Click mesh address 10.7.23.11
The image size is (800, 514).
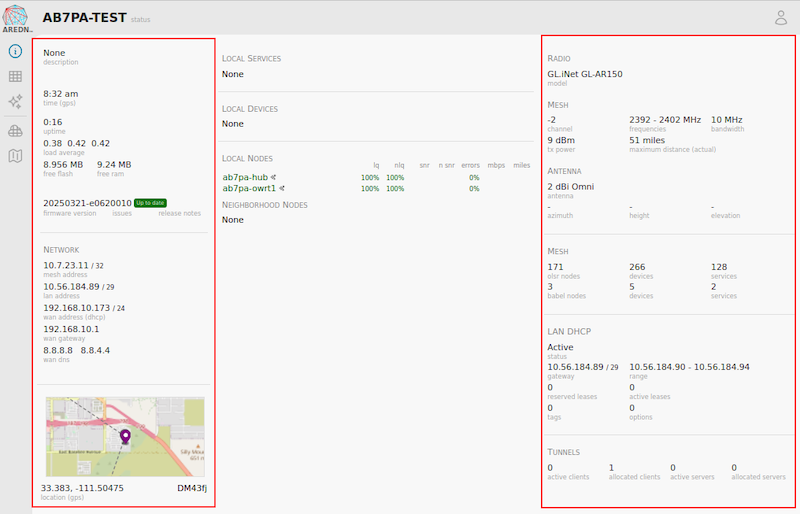tap(66, 265)
